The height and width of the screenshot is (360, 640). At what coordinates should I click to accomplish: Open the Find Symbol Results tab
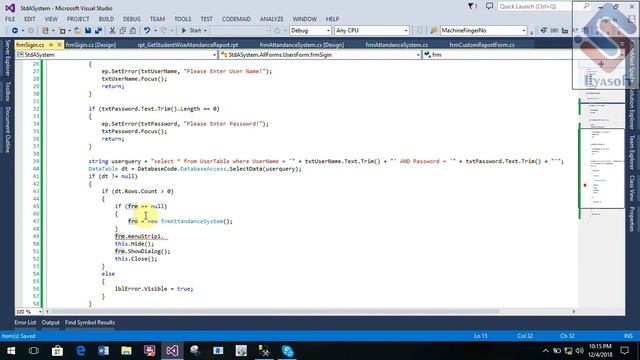[90, 322]
